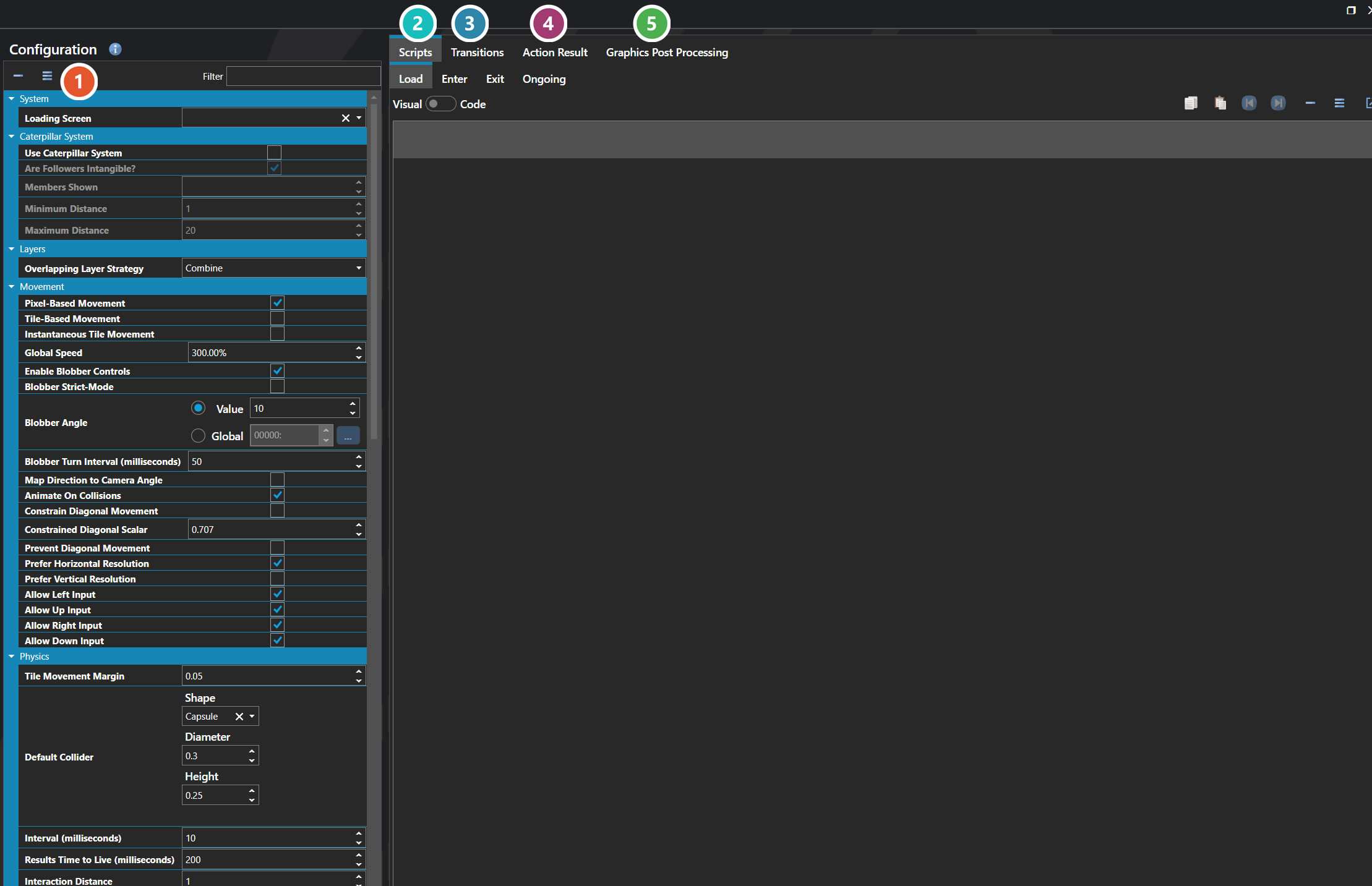This screenshot has height=886, width=1372.
Task: Open the Loading Screen dropdown arrow
Action: [x=359, y=118]
